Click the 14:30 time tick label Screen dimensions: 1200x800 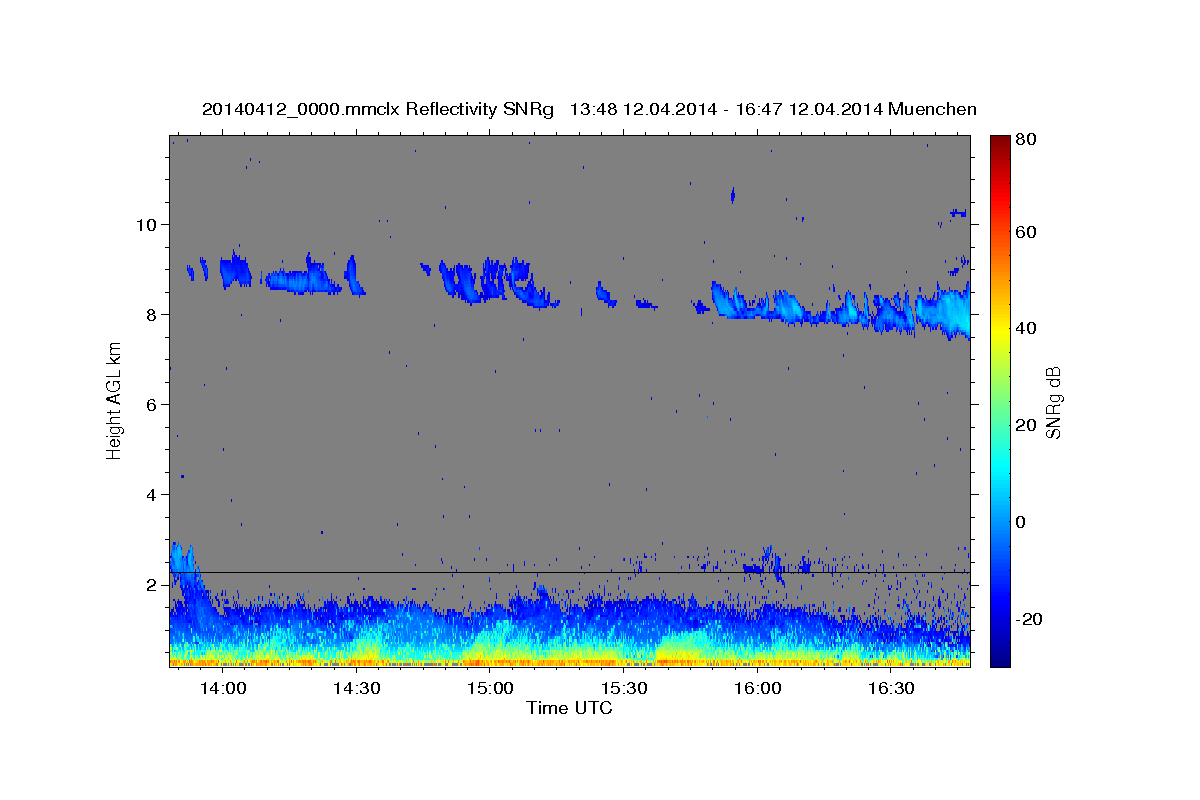click(x=356, y=689)
